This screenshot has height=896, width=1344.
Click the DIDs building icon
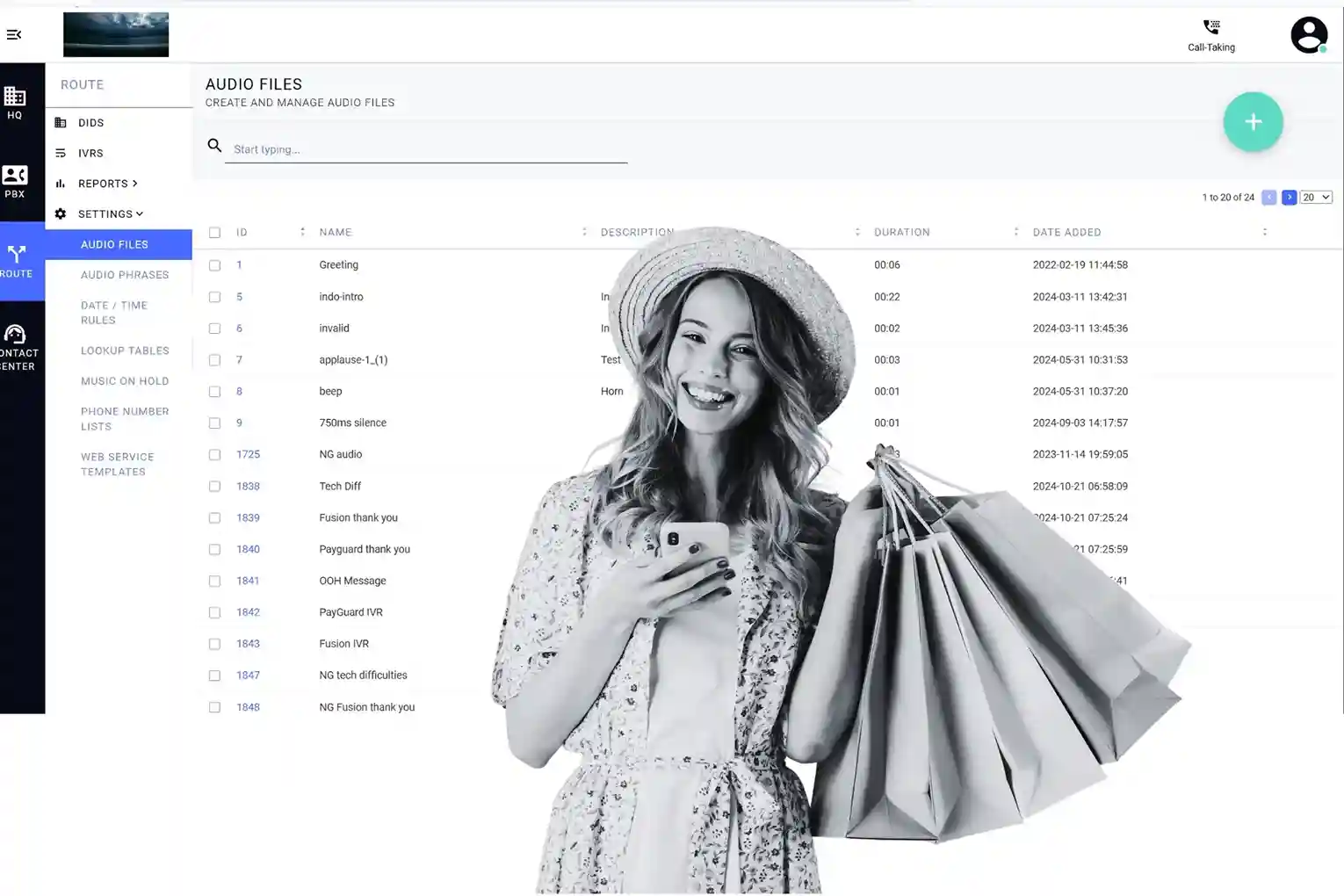61,122
